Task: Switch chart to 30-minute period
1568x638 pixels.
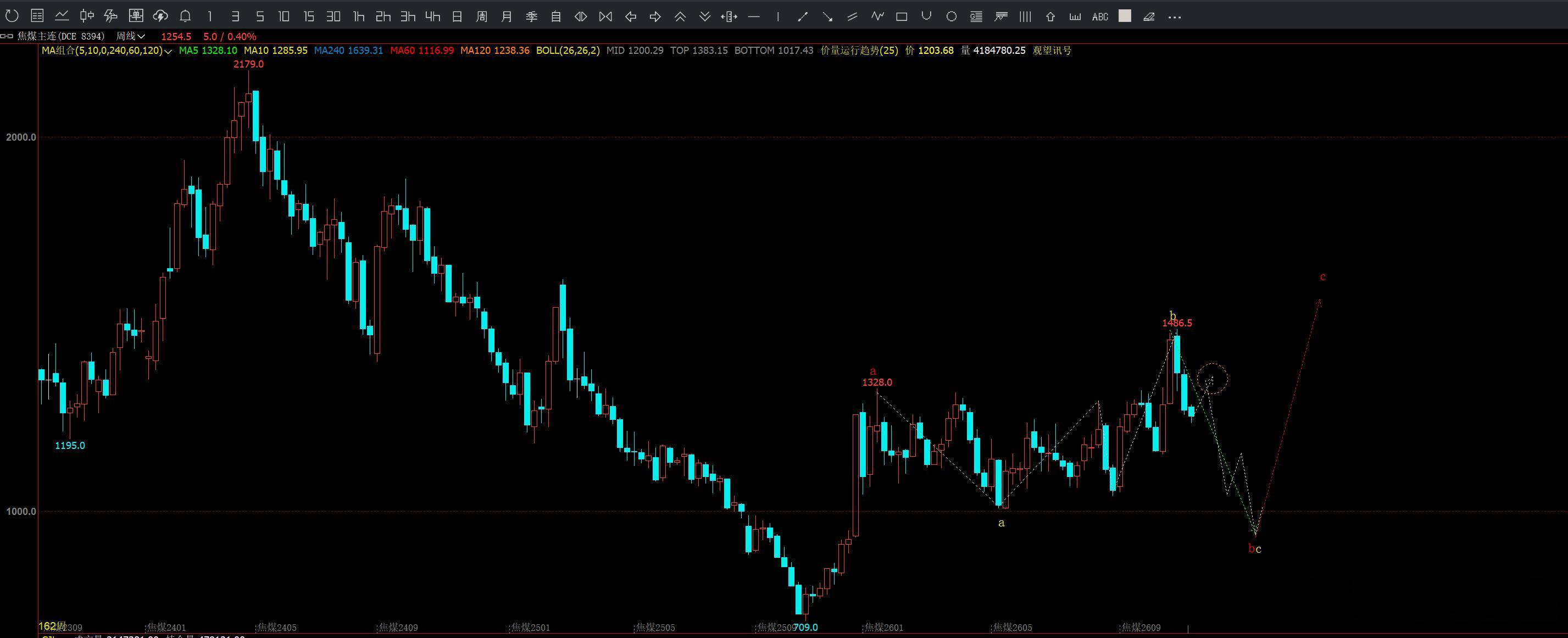Action: 333,16
